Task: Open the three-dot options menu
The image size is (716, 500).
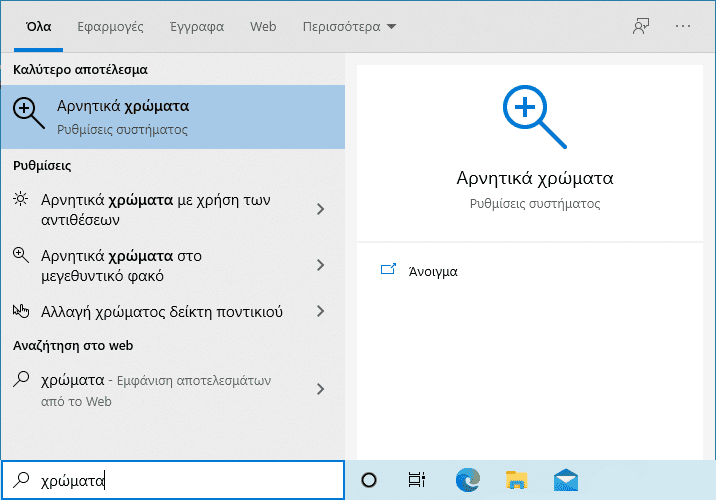Action: 683,26
